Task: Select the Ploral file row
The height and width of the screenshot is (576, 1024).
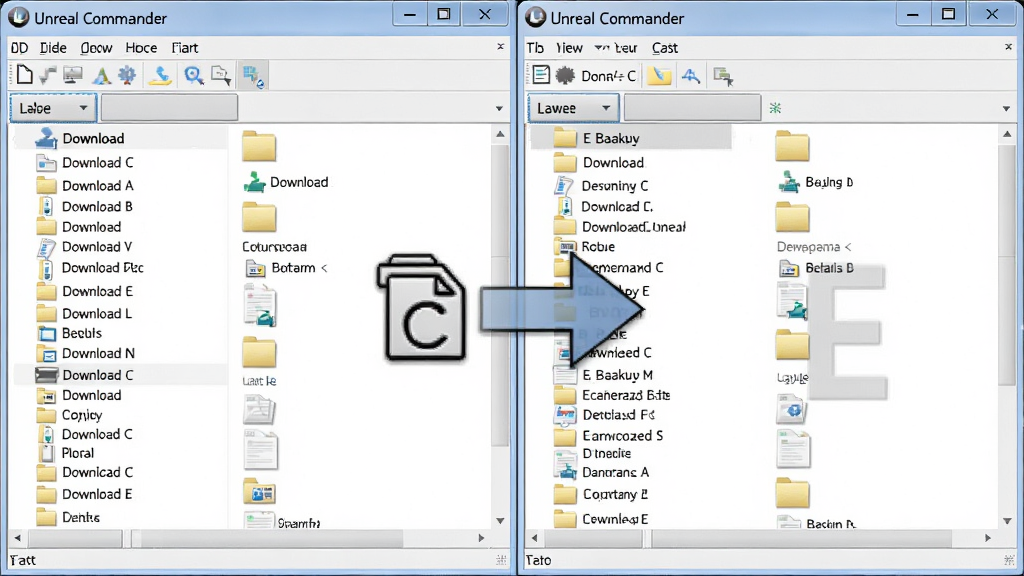Action: pyautogui.click(x=66, y=453)
